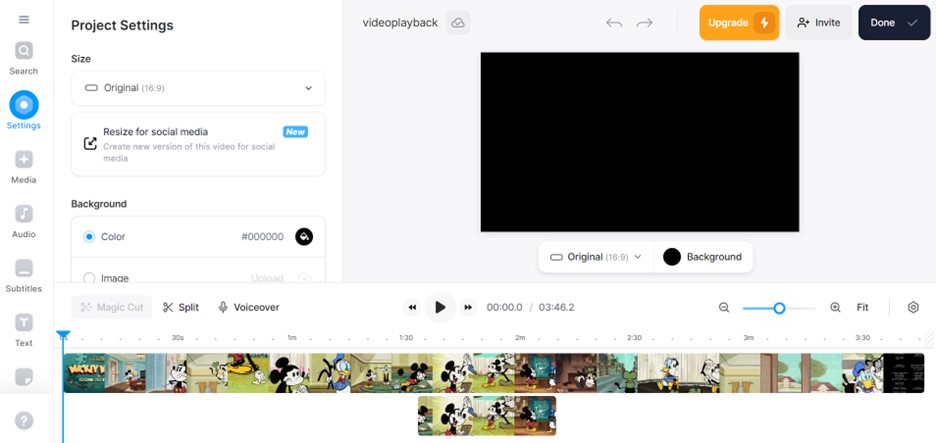This screenshot has height=443, width=936.
Task: Click the cloud save status icon
Action: (458, 23)
